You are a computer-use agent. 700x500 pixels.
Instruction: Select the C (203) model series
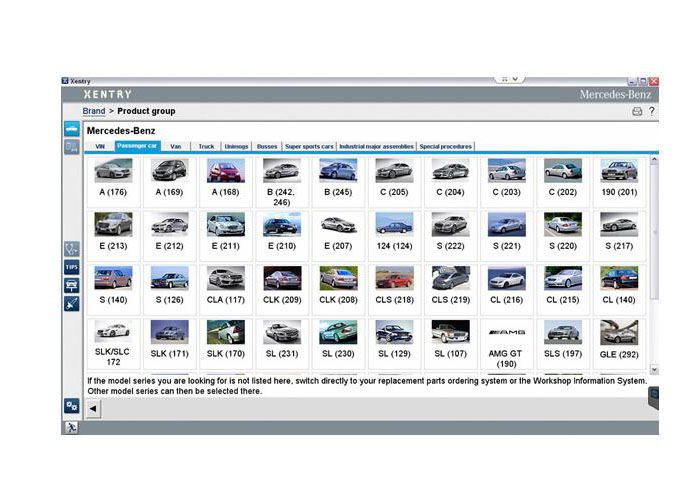tap(507, 182)
